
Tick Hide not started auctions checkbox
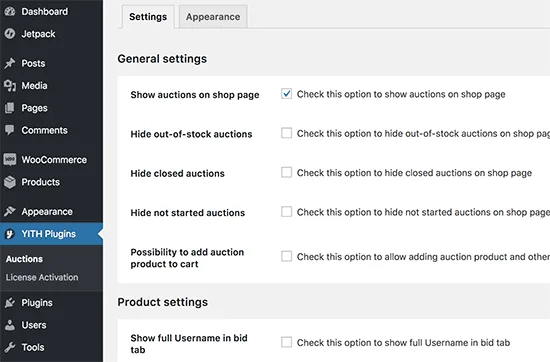287,212
